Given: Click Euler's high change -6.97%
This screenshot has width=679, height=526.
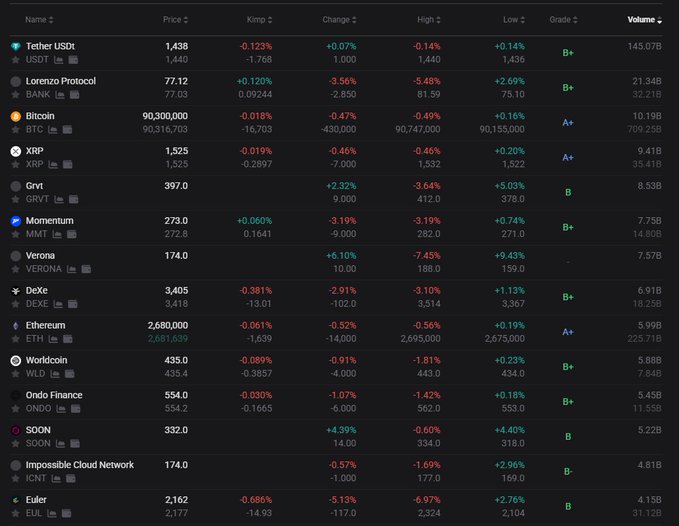Looking at the screenshot, I should [x=427, y=500].
